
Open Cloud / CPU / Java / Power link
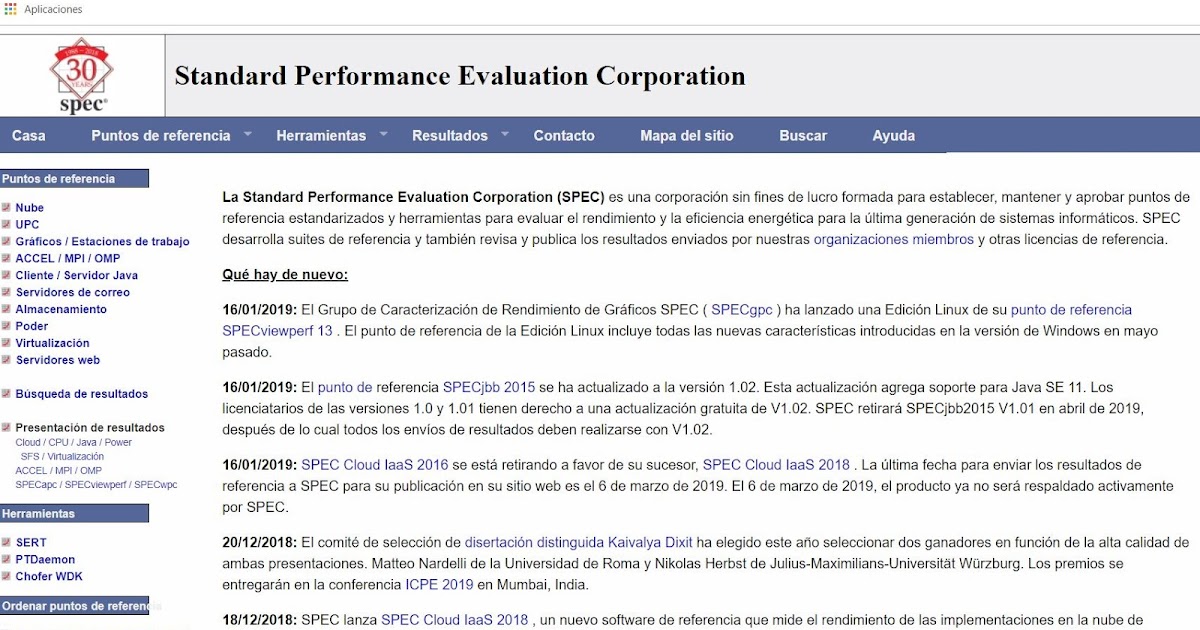[73, 443]
